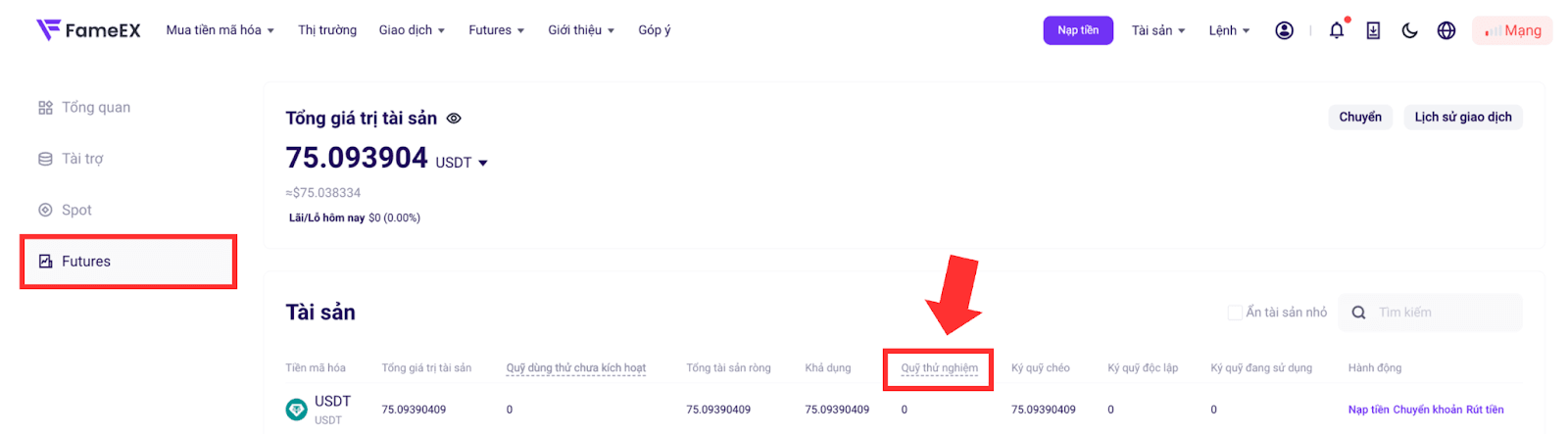
Task: Enable the Ẩn tài sản nhỏ checkbox
Action: tap(1235, 313)
